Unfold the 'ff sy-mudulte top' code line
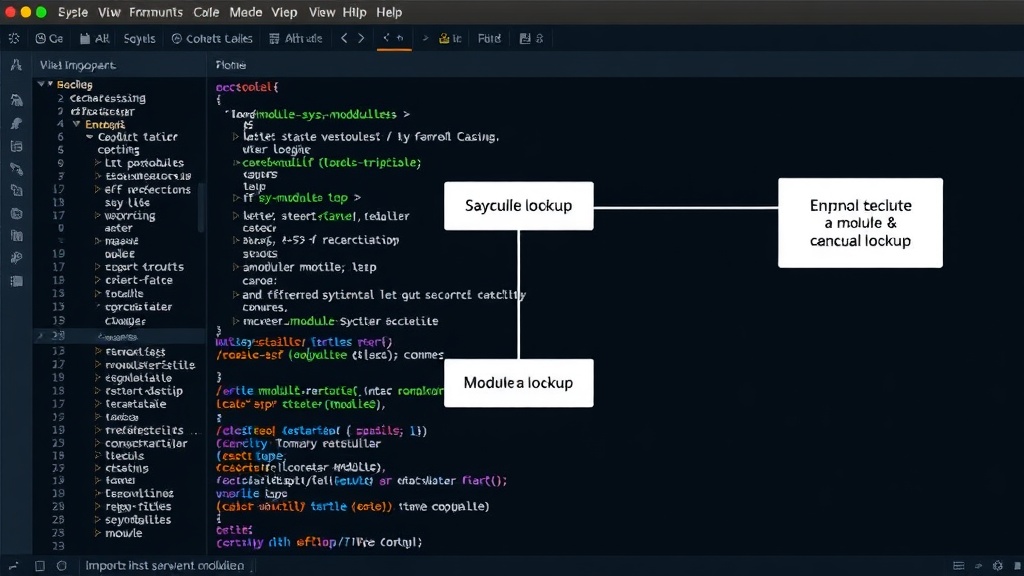The width and height of the screenshot is (1024, 576). tap(236, 197)
